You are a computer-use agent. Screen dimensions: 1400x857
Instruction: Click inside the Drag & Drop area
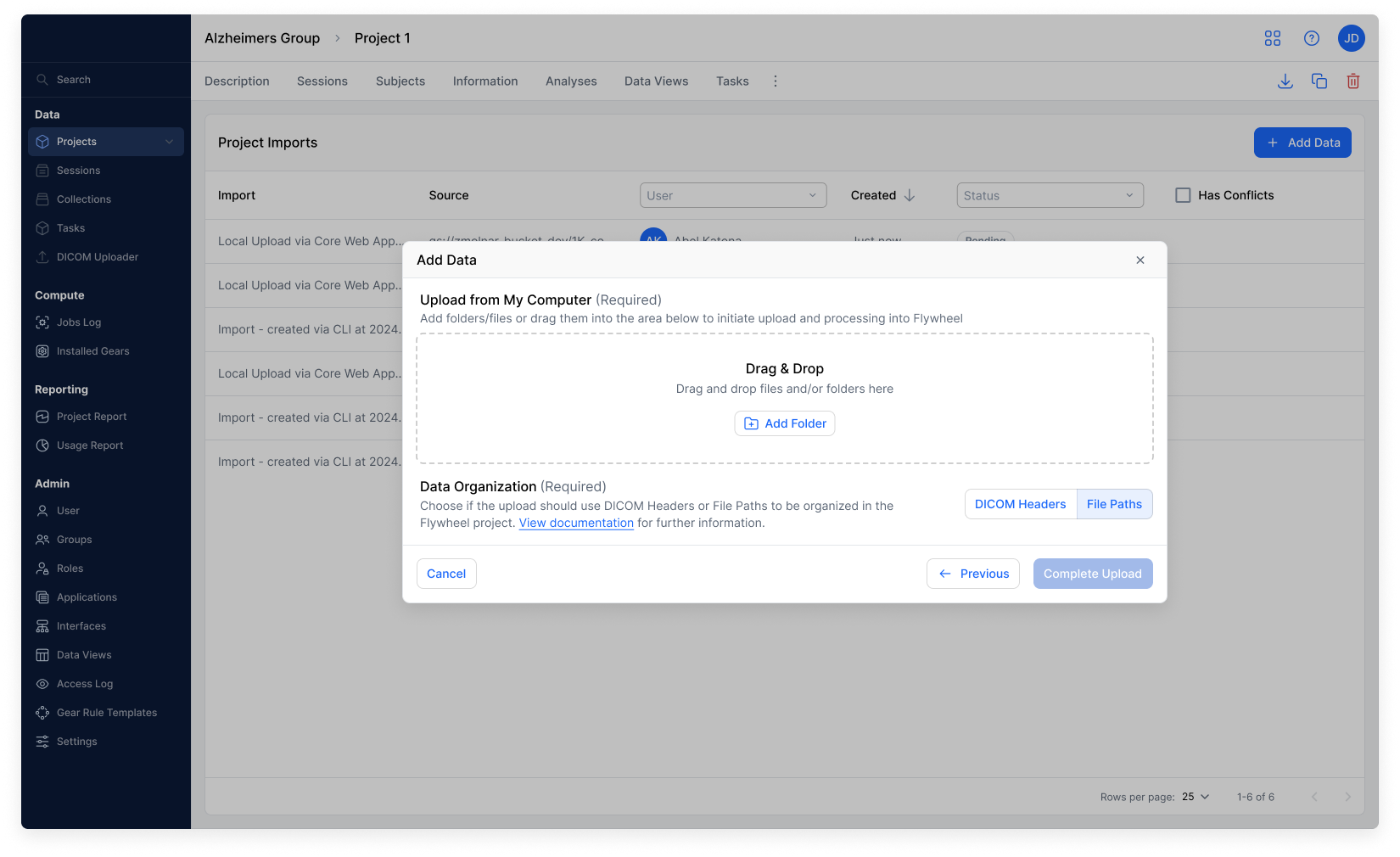pyautogui.click(x=785, y=398)
